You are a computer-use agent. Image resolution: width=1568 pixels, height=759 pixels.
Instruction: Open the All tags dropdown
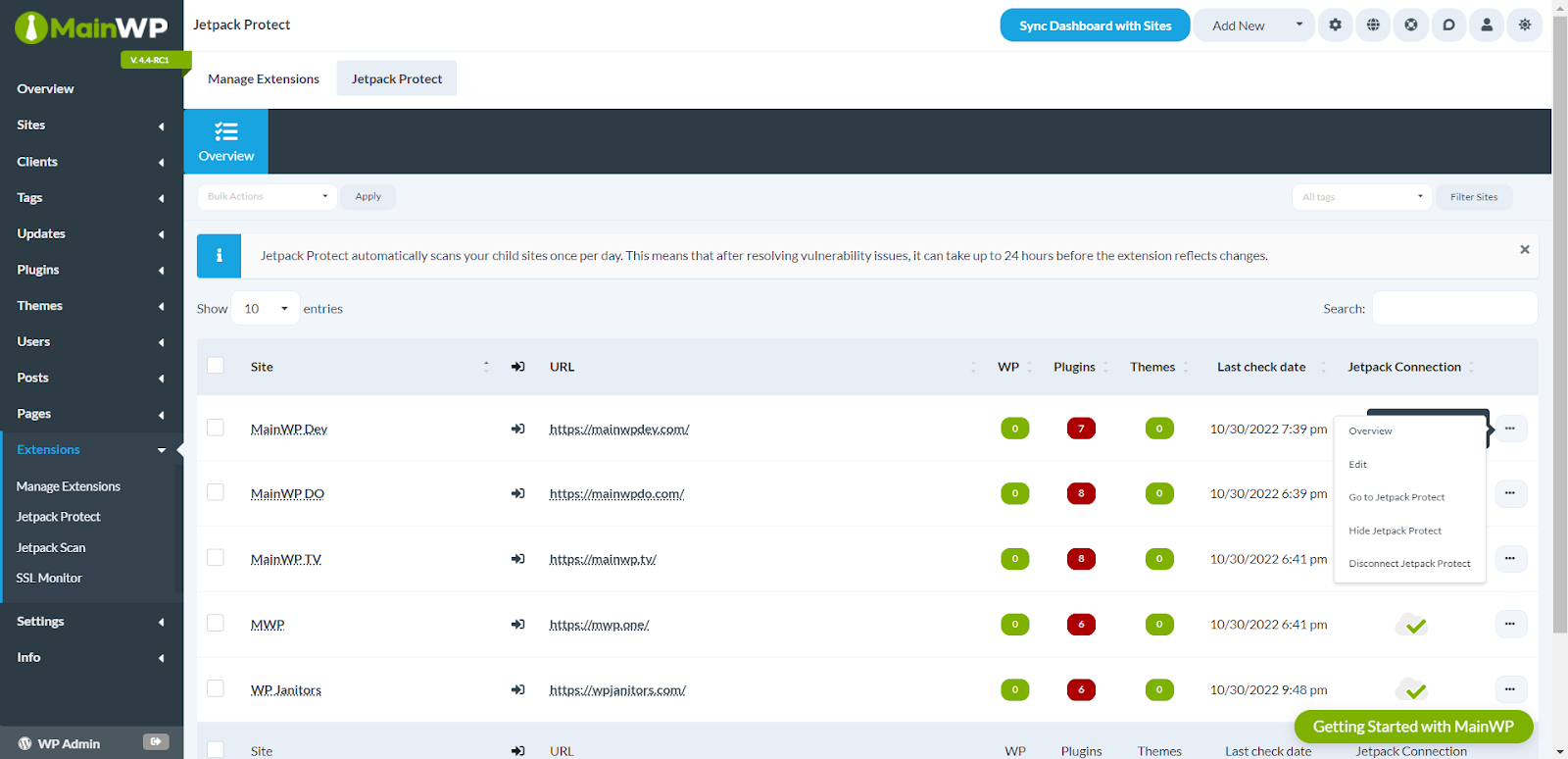click(1362, 197)
